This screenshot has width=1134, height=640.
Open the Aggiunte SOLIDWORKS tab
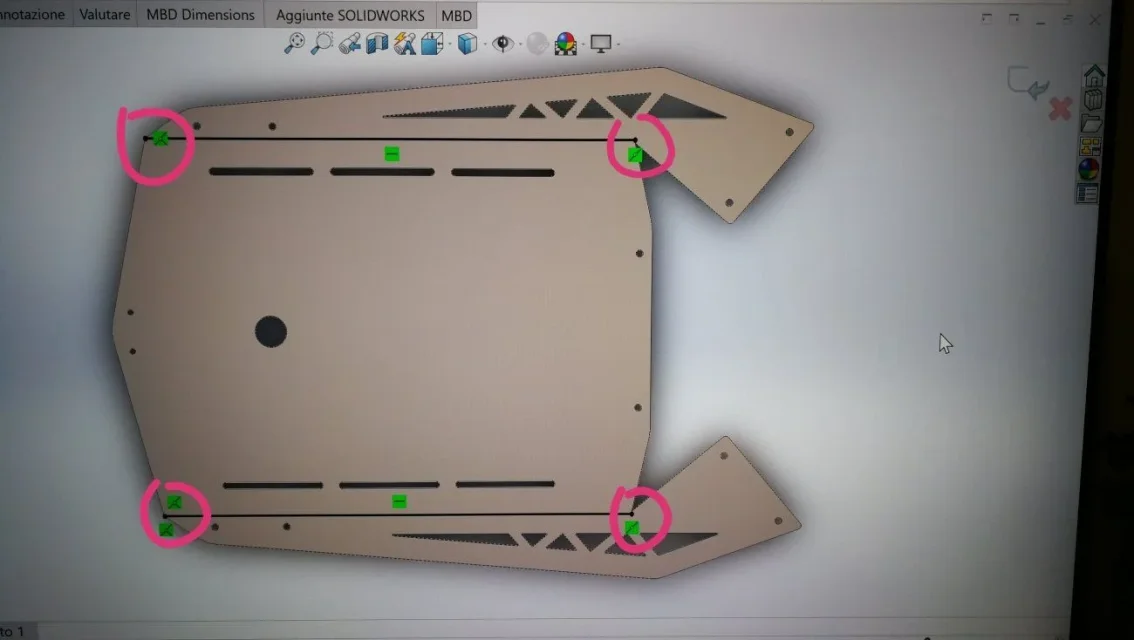coord(350,15)
